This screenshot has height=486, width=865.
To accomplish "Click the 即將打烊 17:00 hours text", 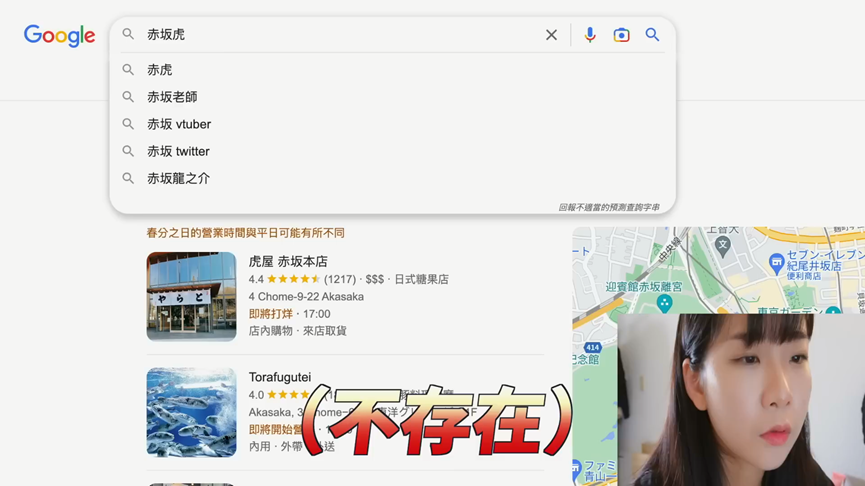I will coord(290,314).
